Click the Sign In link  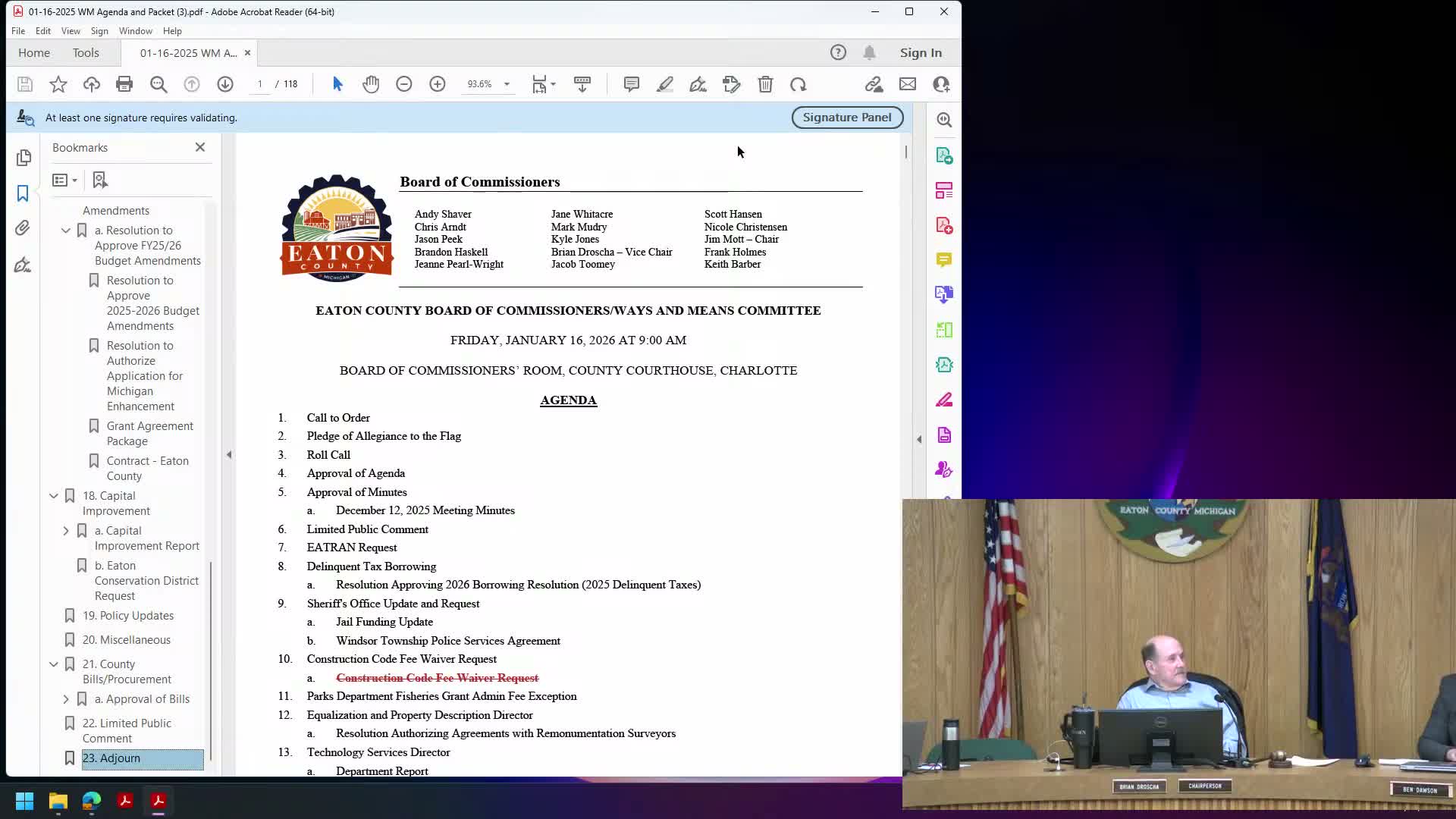coord(921,52)
